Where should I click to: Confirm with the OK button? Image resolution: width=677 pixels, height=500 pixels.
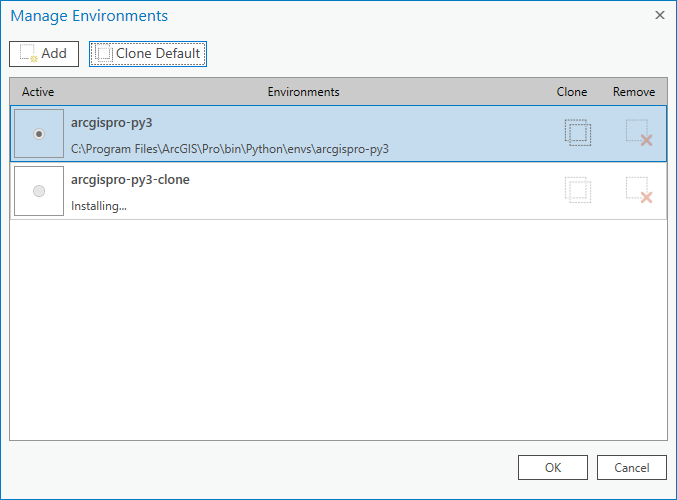click(x=552, y=467)
